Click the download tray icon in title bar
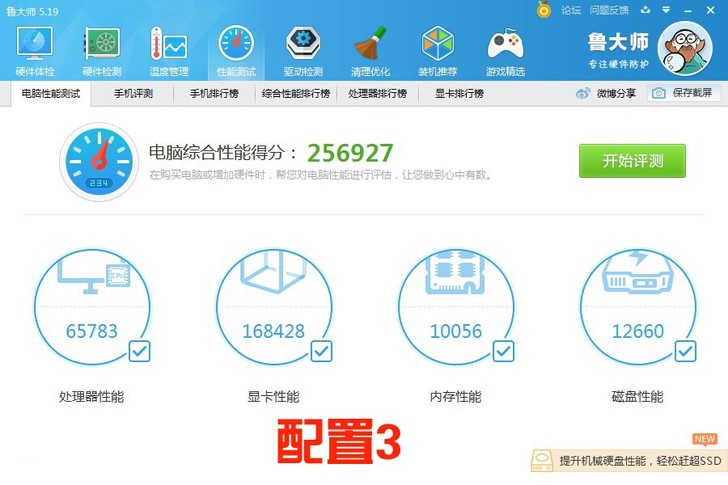Image resolution: width=728 pixels, height=485 pixels. 645,10
